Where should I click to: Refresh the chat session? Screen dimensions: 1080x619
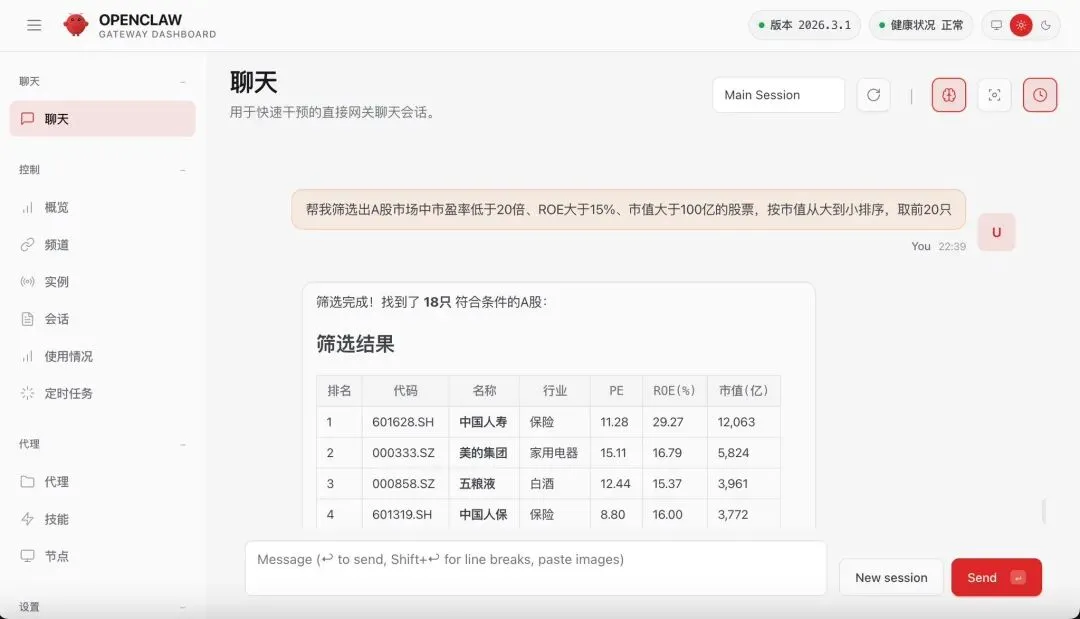coord(873,95)
